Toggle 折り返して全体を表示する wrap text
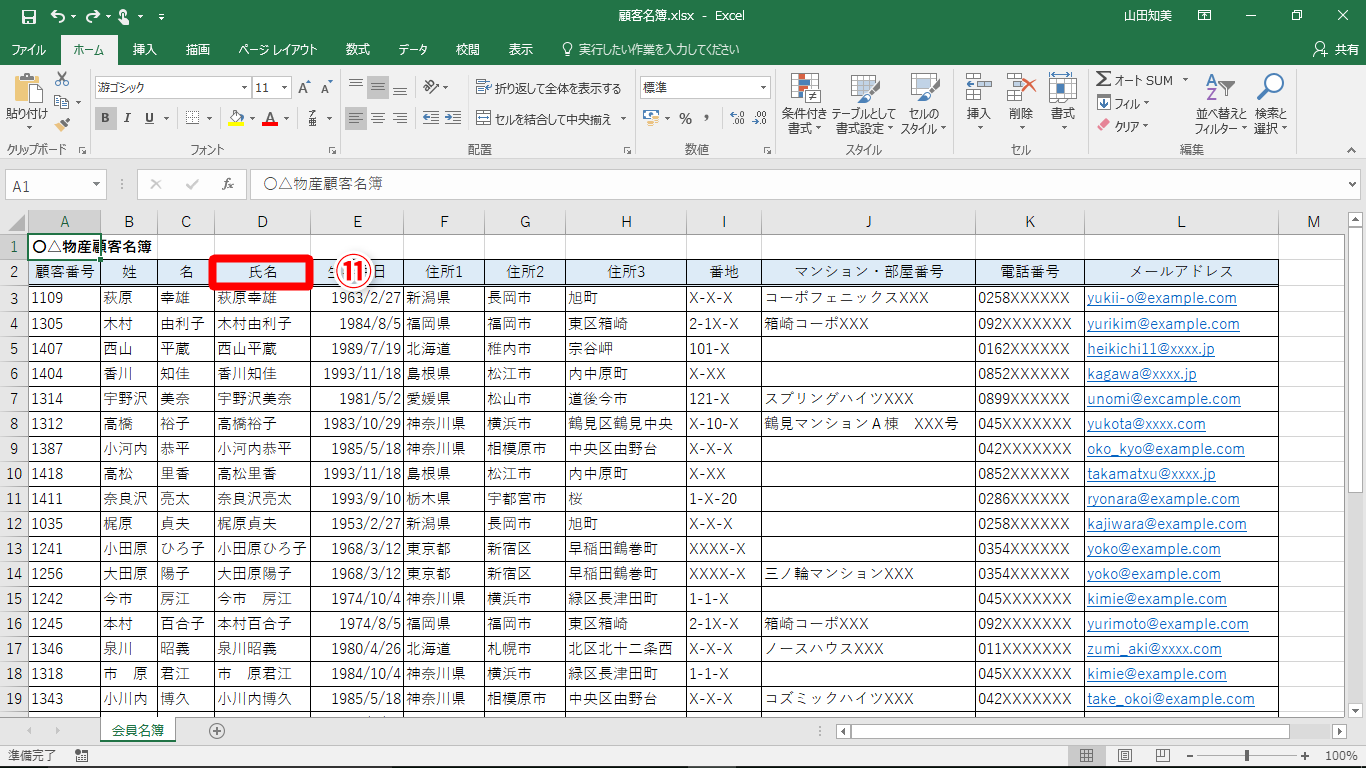This screenshot has width=1366, height=768. point(548,88)
